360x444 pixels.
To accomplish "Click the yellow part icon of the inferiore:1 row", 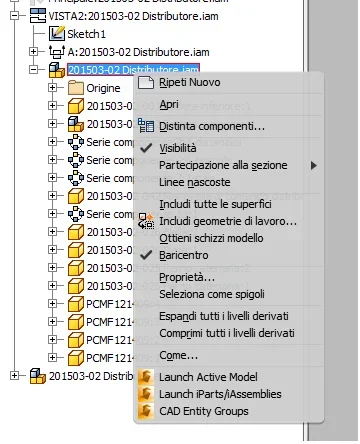I will click(76, 106).
